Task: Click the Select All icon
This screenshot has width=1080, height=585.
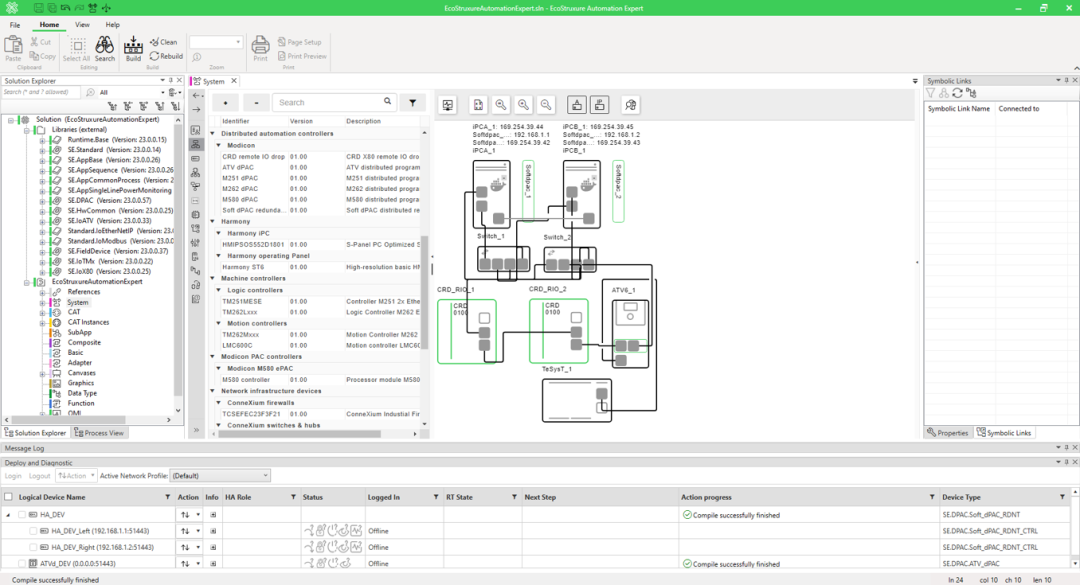Action: point(77,46)
